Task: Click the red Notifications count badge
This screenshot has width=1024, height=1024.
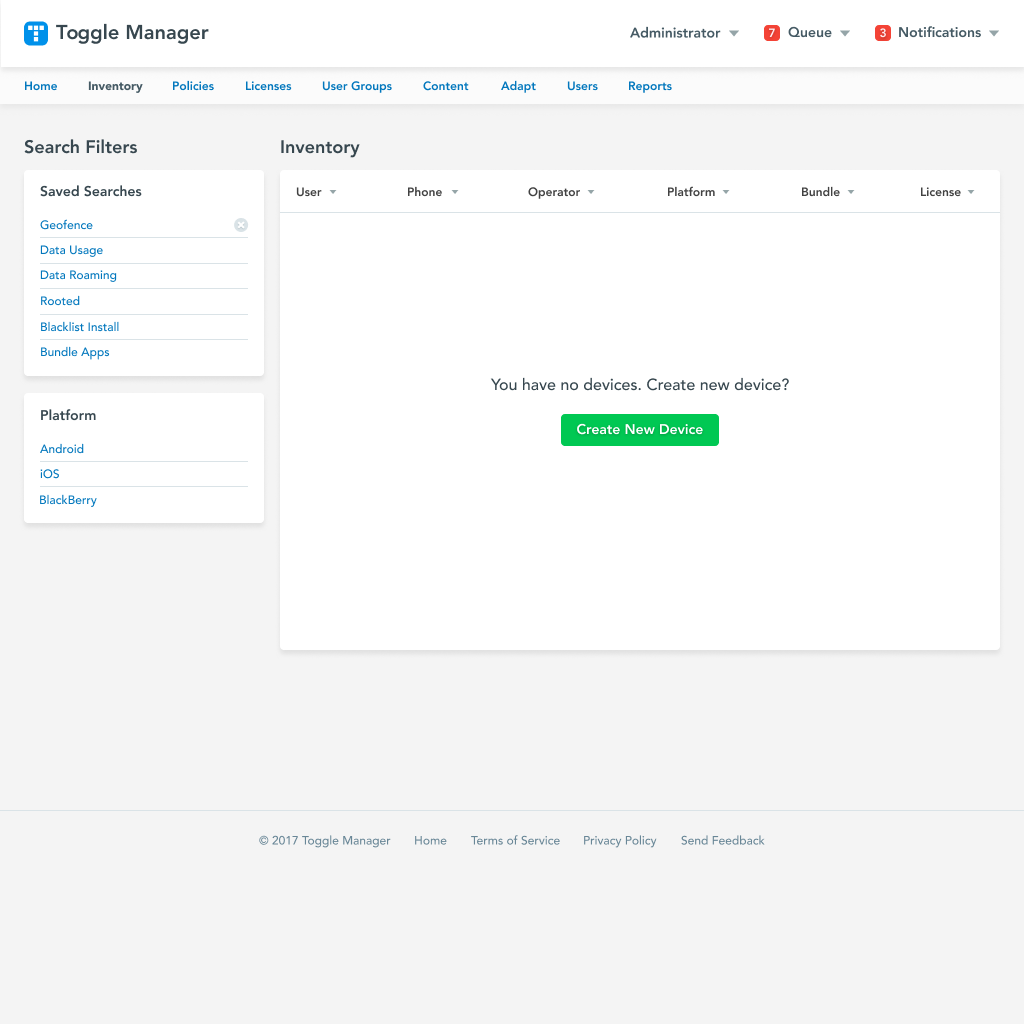Action: tap(882, 33)
